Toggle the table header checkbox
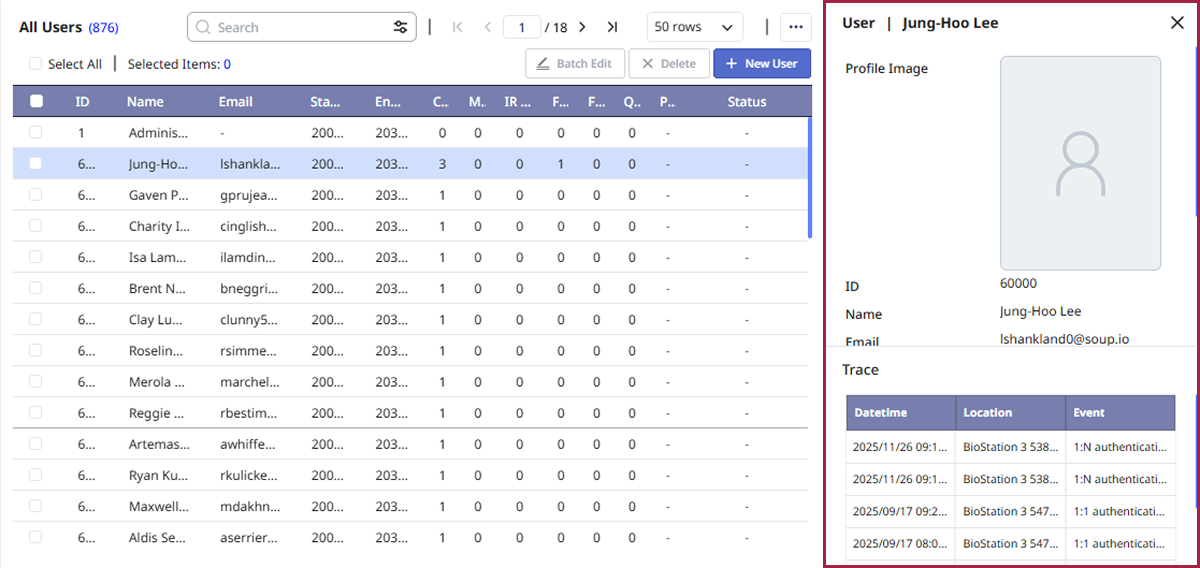This screenshot has width=1200, height=568. pyautogui.click(x=36, y=101)
